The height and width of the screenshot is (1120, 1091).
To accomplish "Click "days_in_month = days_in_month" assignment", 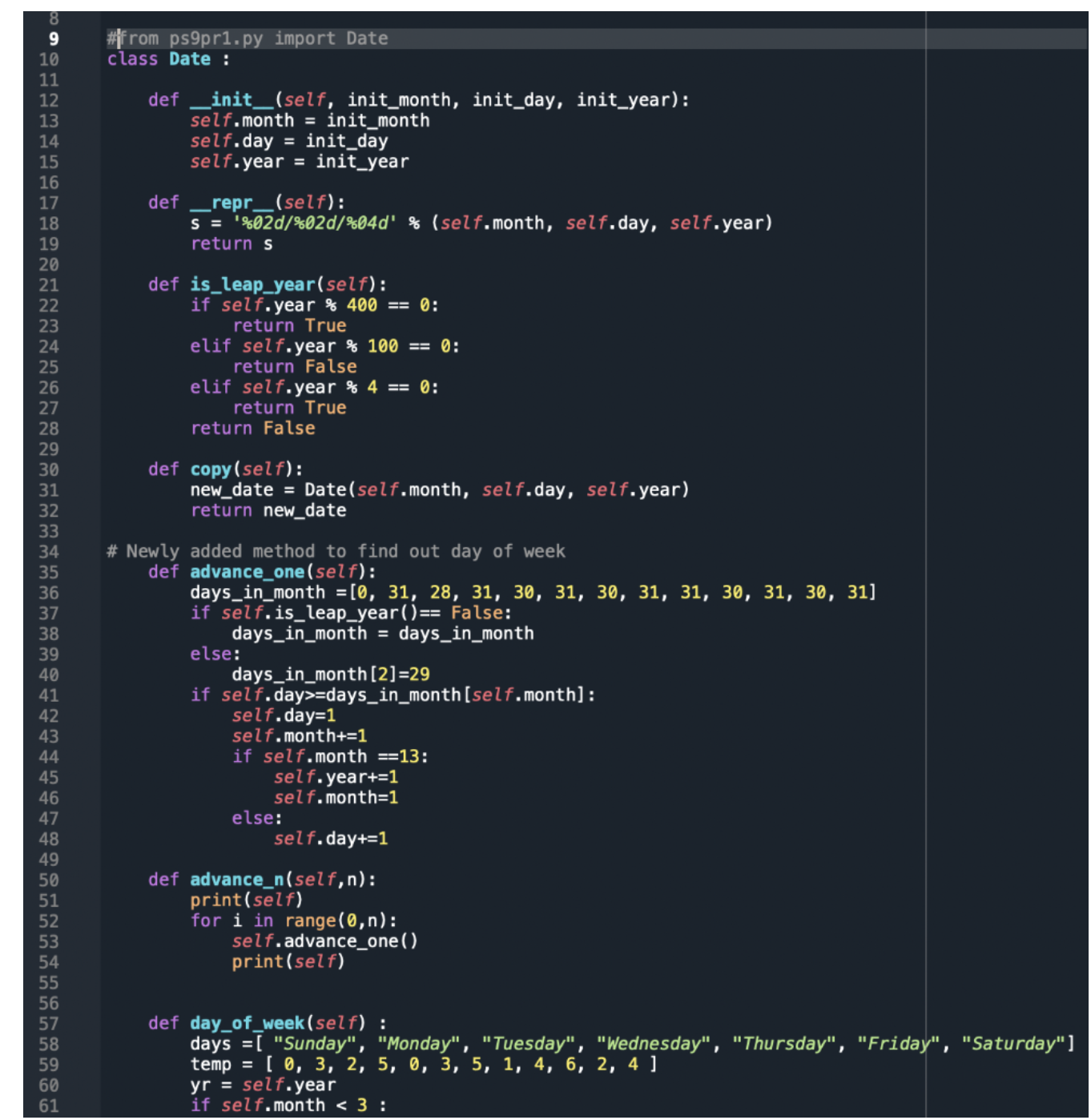I will [x=383, y=634].
